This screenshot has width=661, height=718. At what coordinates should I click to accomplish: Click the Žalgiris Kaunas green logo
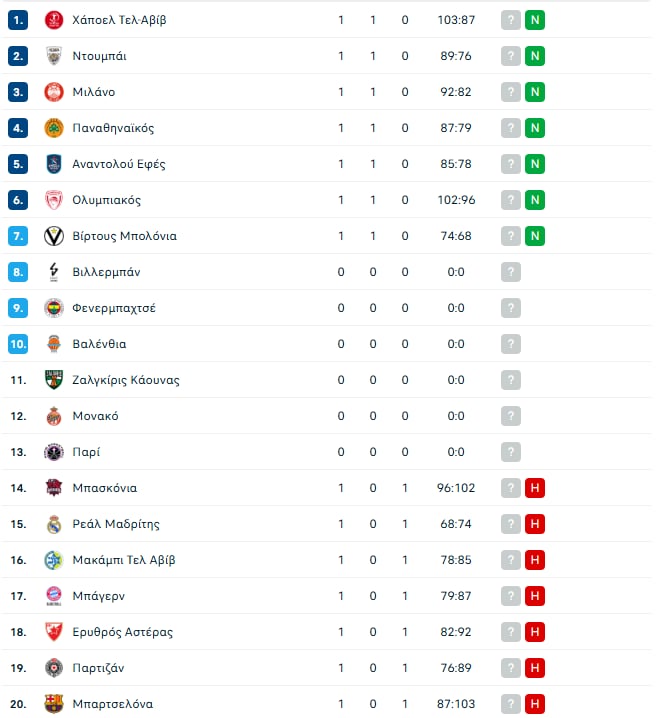54,380
